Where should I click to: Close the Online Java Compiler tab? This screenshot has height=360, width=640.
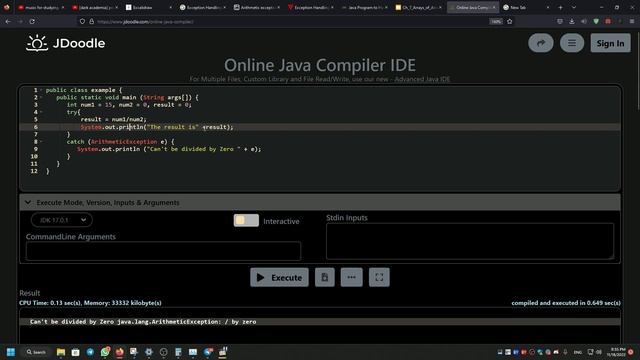click(x=494, y=7)
